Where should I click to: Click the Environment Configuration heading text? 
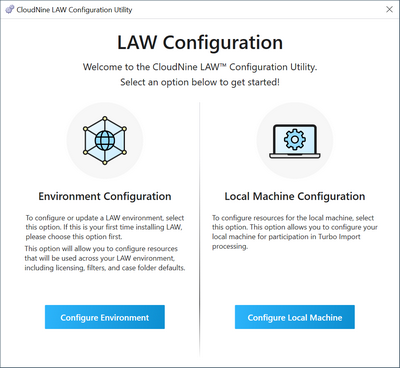(x=105, y=196)
